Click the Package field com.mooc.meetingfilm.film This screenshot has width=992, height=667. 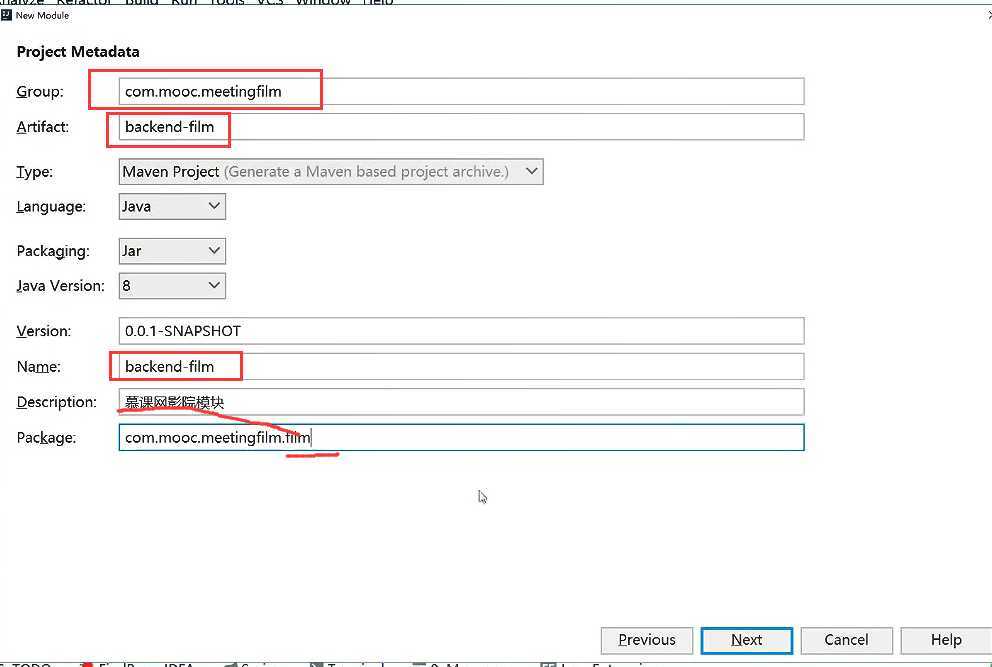(461, 437)
